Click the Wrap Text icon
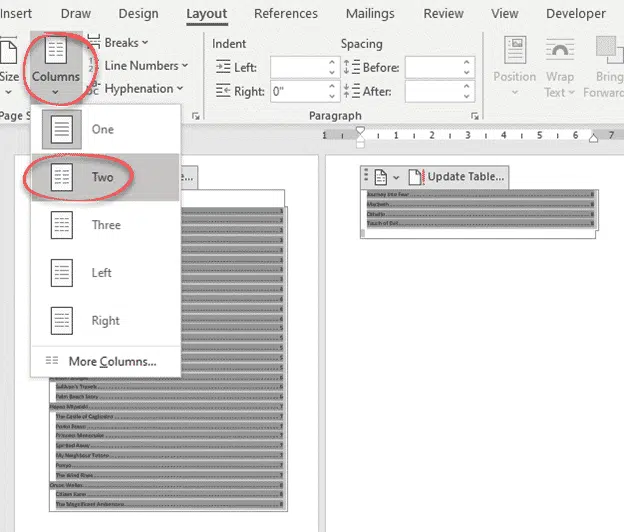Image resolution: width=624 pixels, height=532 pixels. coord(560,49)
